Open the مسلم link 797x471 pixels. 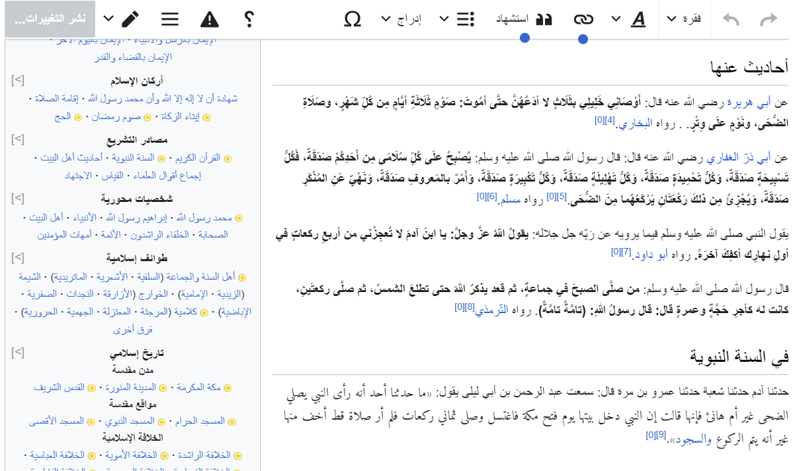[x=510, y=200]
